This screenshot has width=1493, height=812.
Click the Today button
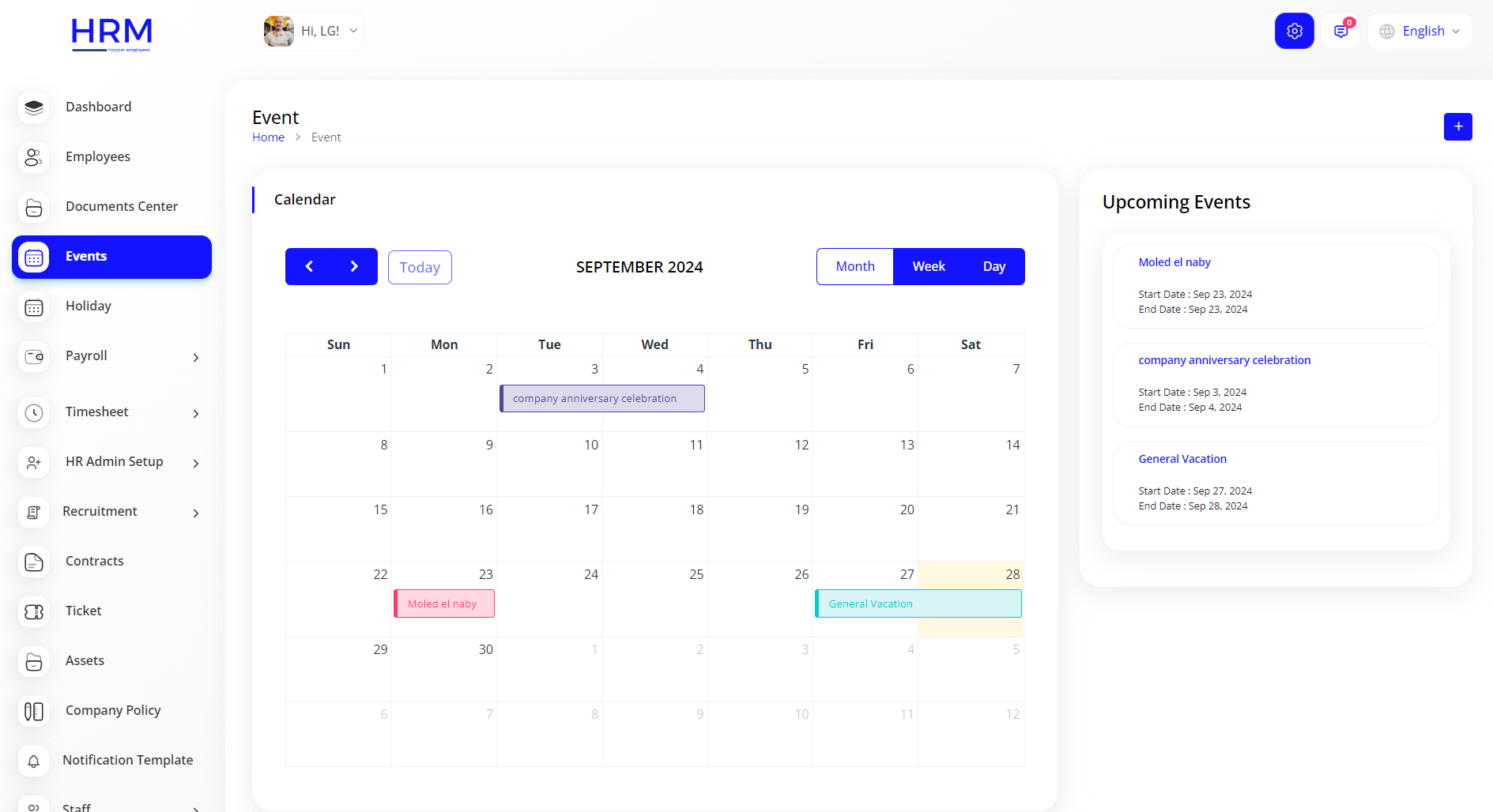tap(420, 268)
